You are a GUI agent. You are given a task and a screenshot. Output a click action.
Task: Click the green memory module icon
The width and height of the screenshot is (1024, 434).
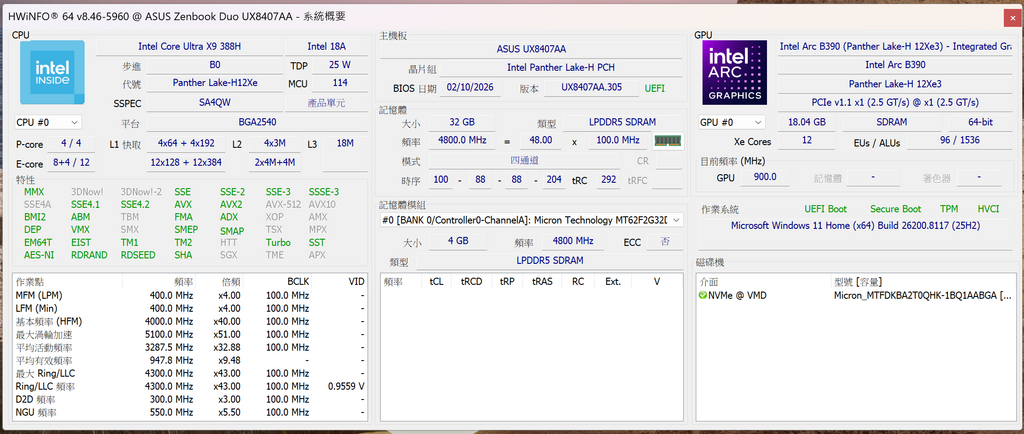tap(667, 140)
